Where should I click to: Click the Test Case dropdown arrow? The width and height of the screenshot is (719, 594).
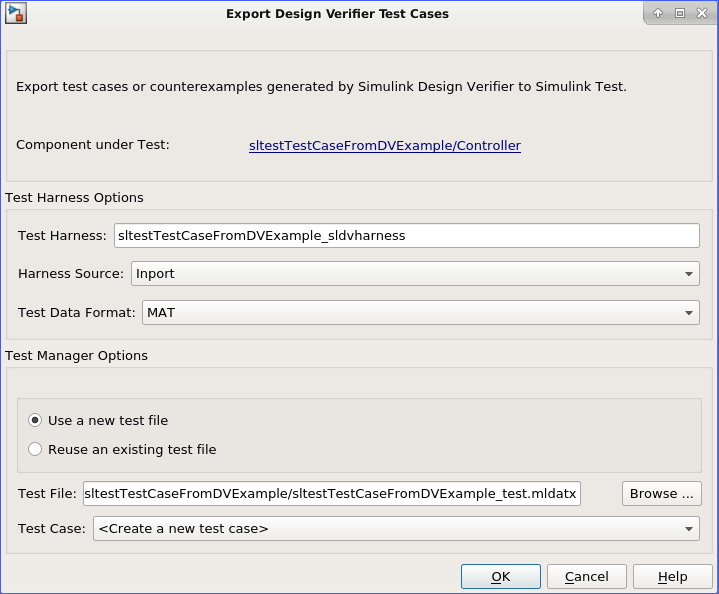click(x=690, y=529)
